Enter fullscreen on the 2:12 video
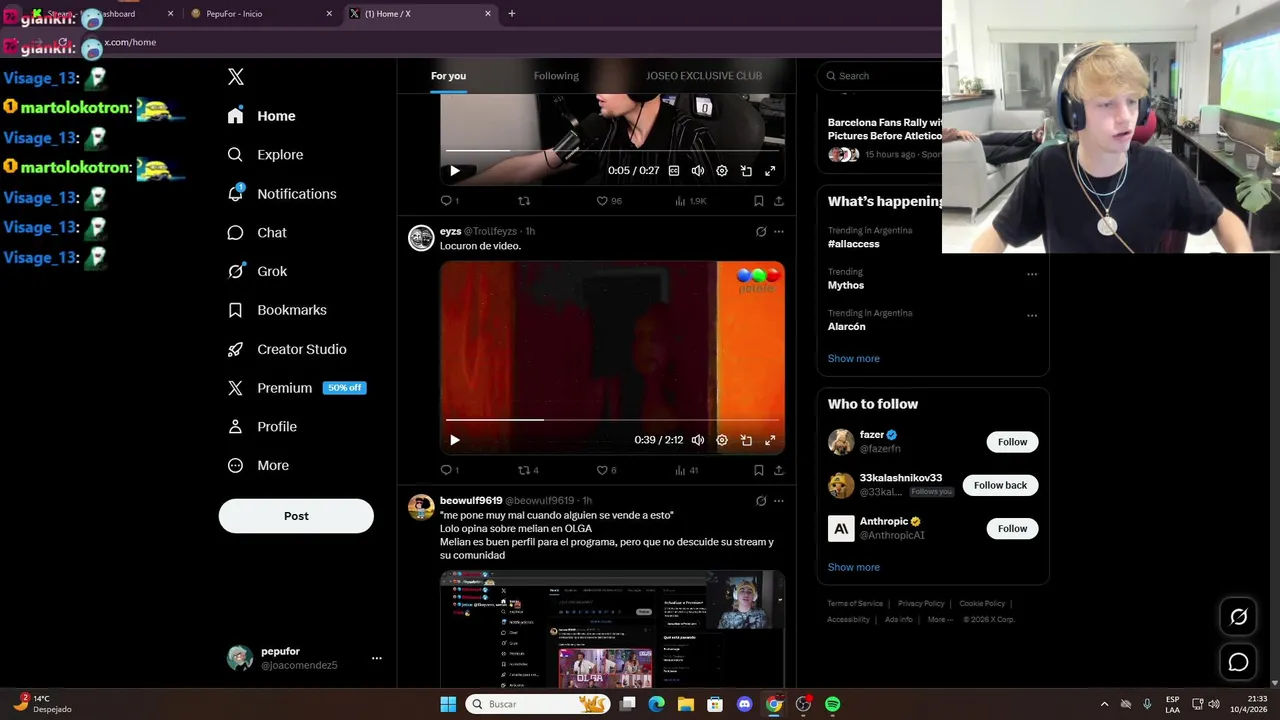The height and width of the screenshot is (720, 1280). [770, 440]
